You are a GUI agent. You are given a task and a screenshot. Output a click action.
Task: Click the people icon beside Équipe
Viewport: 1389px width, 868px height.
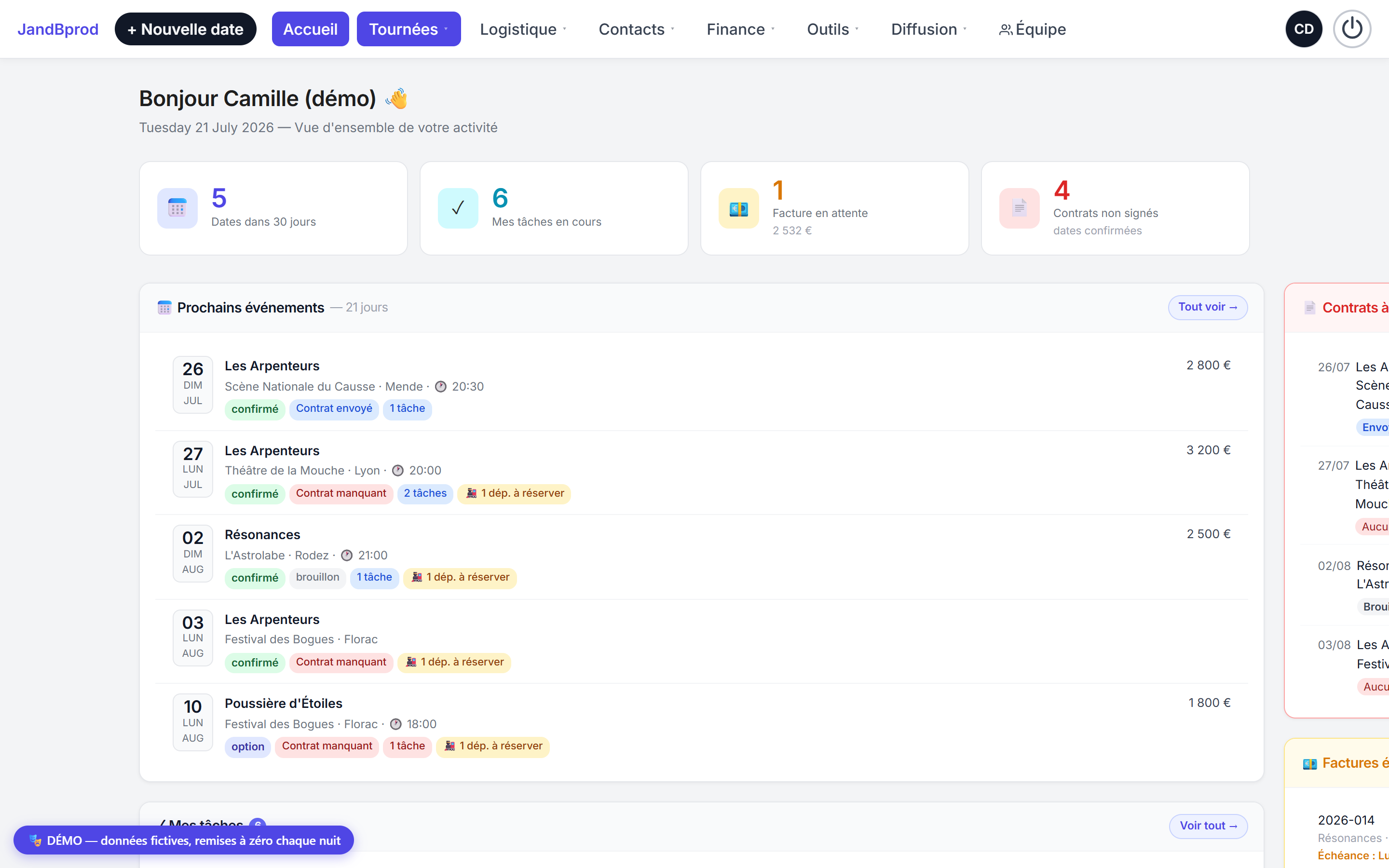click(1006, 29)
